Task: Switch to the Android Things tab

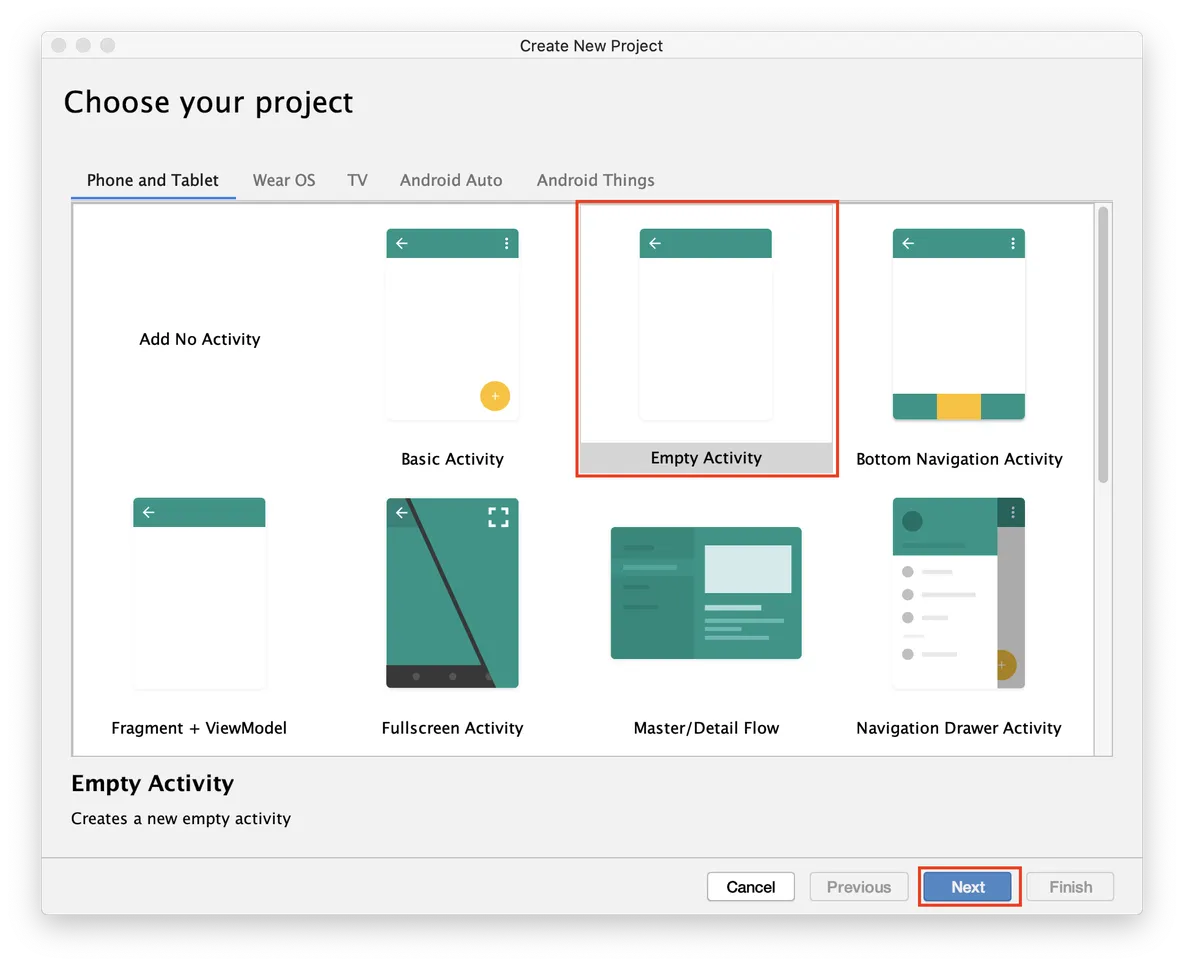Action: tap(596, 180)
